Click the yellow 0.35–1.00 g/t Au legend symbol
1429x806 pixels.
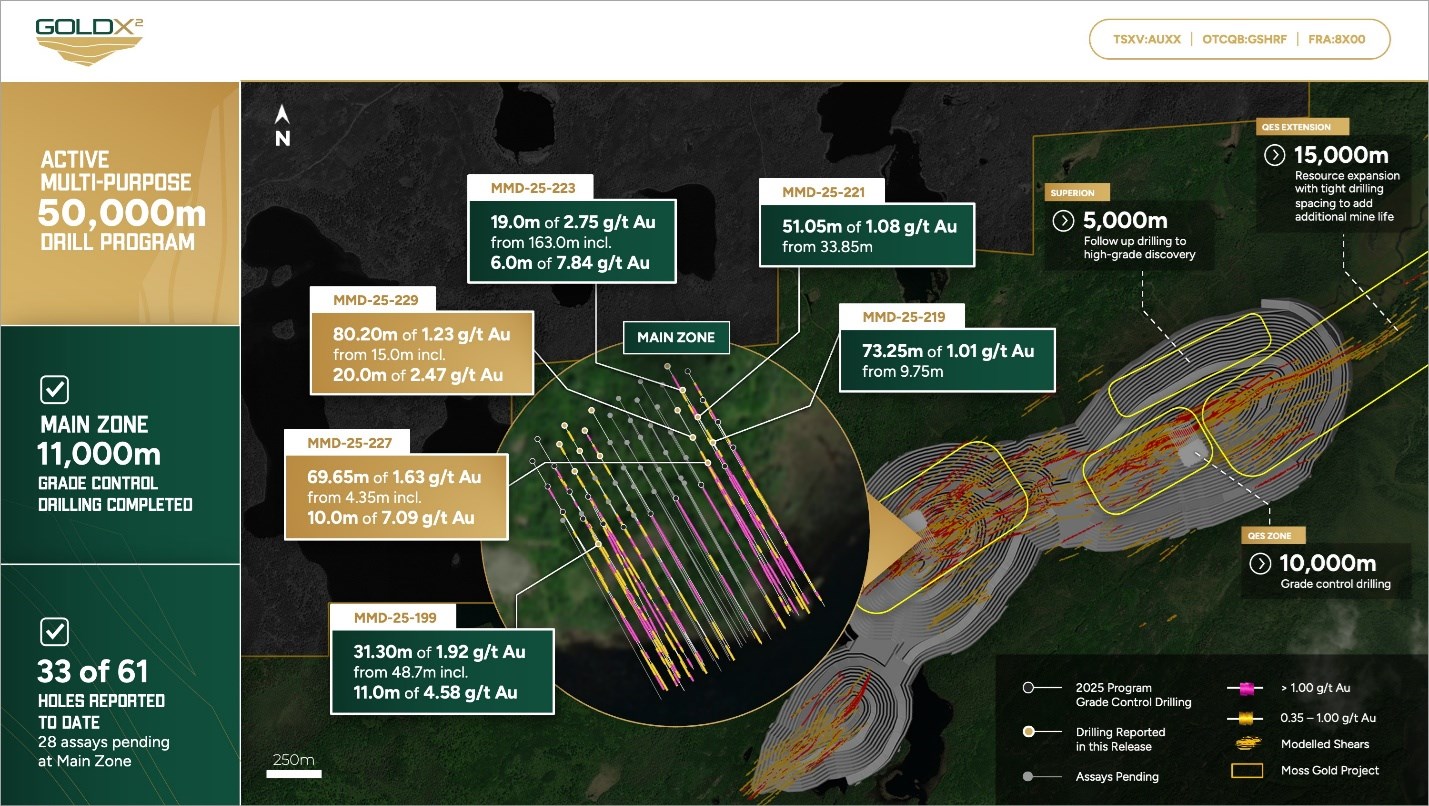tap(1247, 718)
